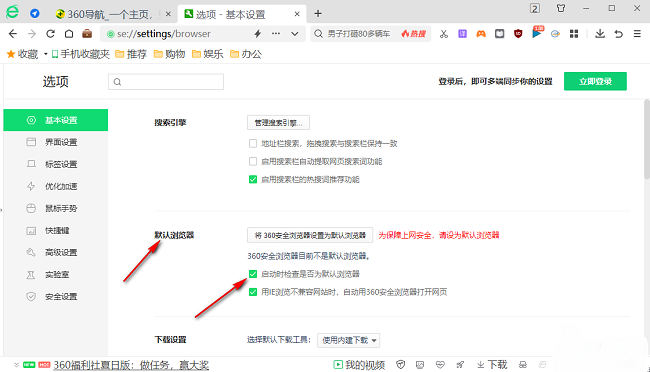Select 快捷键 in the sidebar
This screenshot has width=650, height=372.
[56, 231]
